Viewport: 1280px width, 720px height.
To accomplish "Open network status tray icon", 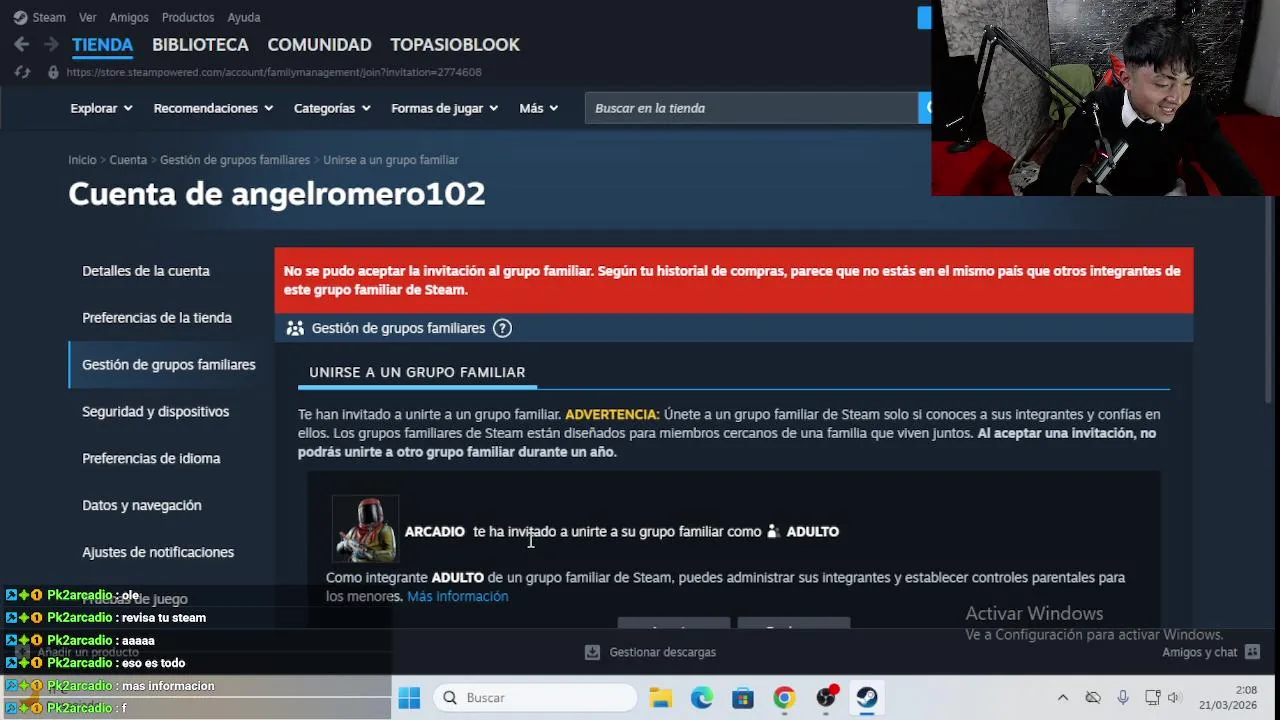I will pos(1152,697).
